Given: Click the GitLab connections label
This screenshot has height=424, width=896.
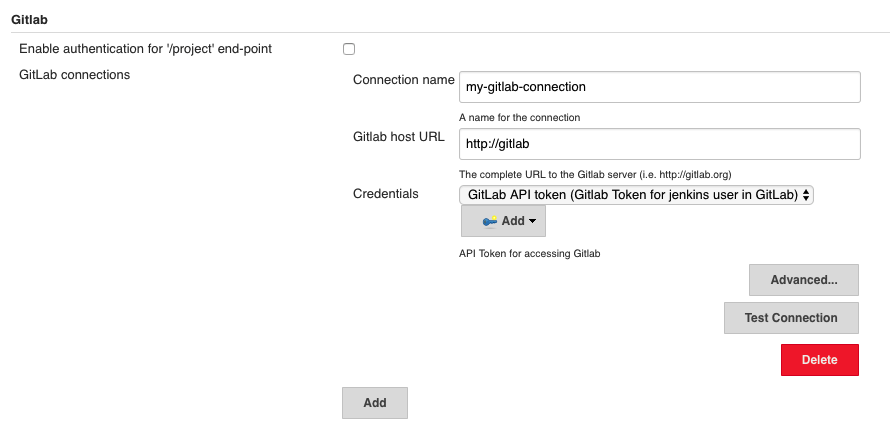Looking at the screenshot, I should (x=74, y=75).
